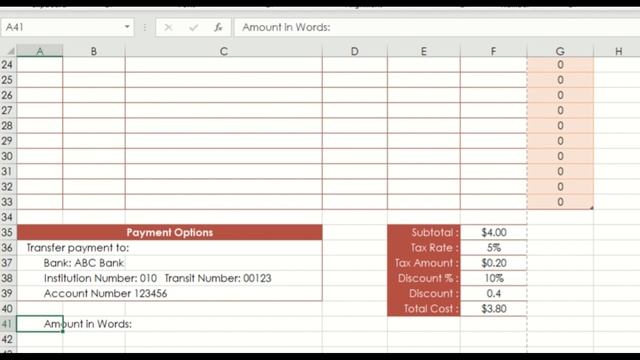Select row 28 header
Screen dimensions: 640x360
8,126
